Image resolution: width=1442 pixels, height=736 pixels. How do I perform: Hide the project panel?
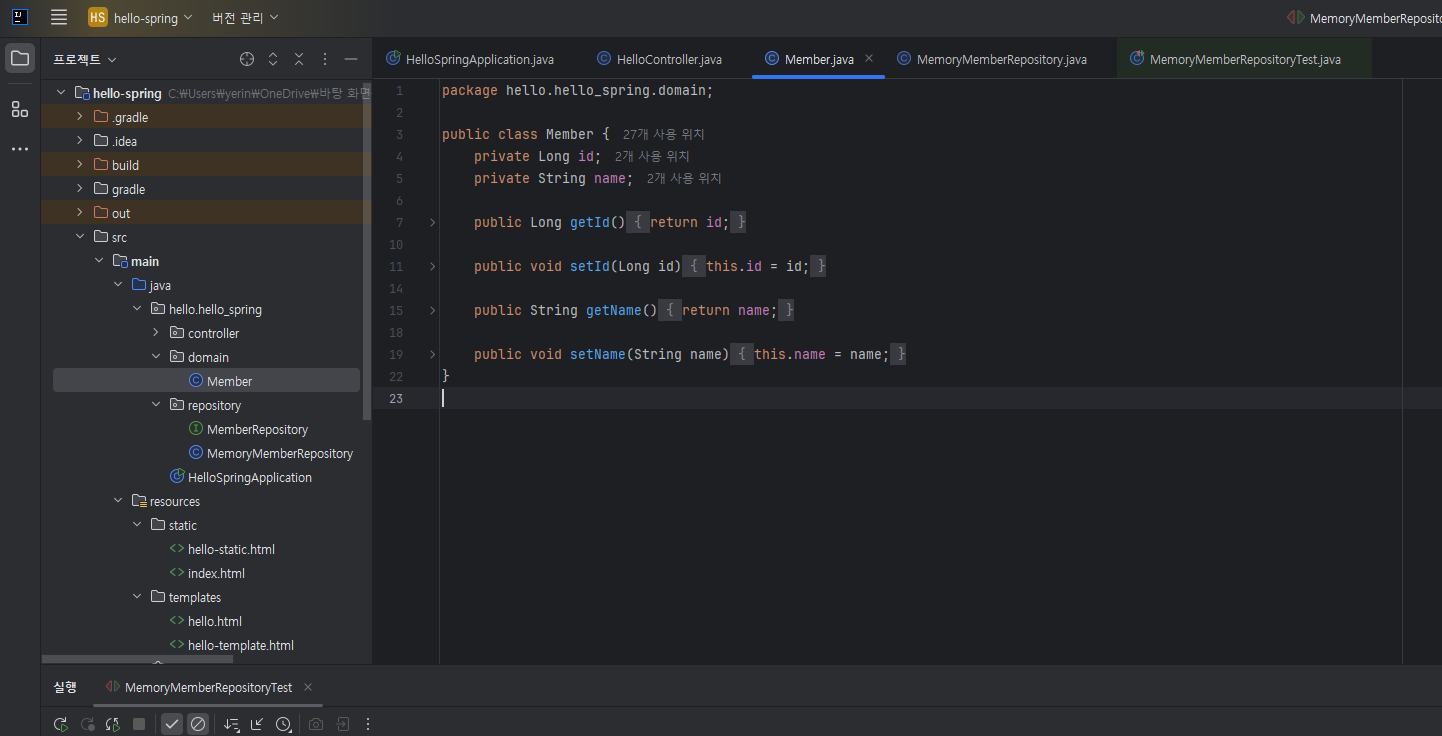click(x=351, y=60)
